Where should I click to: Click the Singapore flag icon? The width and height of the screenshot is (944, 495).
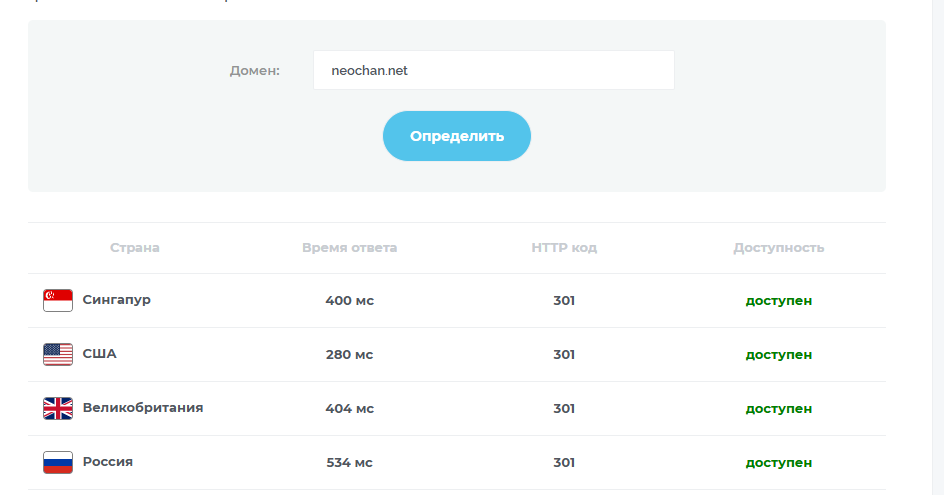coord(57,300)
